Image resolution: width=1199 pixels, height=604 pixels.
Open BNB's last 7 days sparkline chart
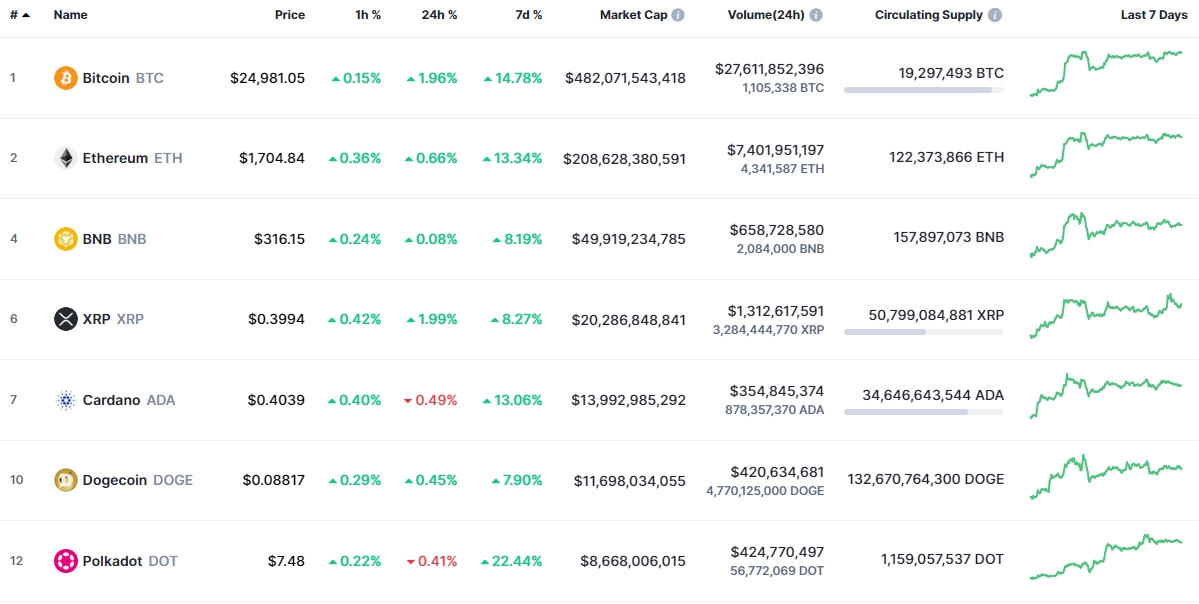point(1106,235)
